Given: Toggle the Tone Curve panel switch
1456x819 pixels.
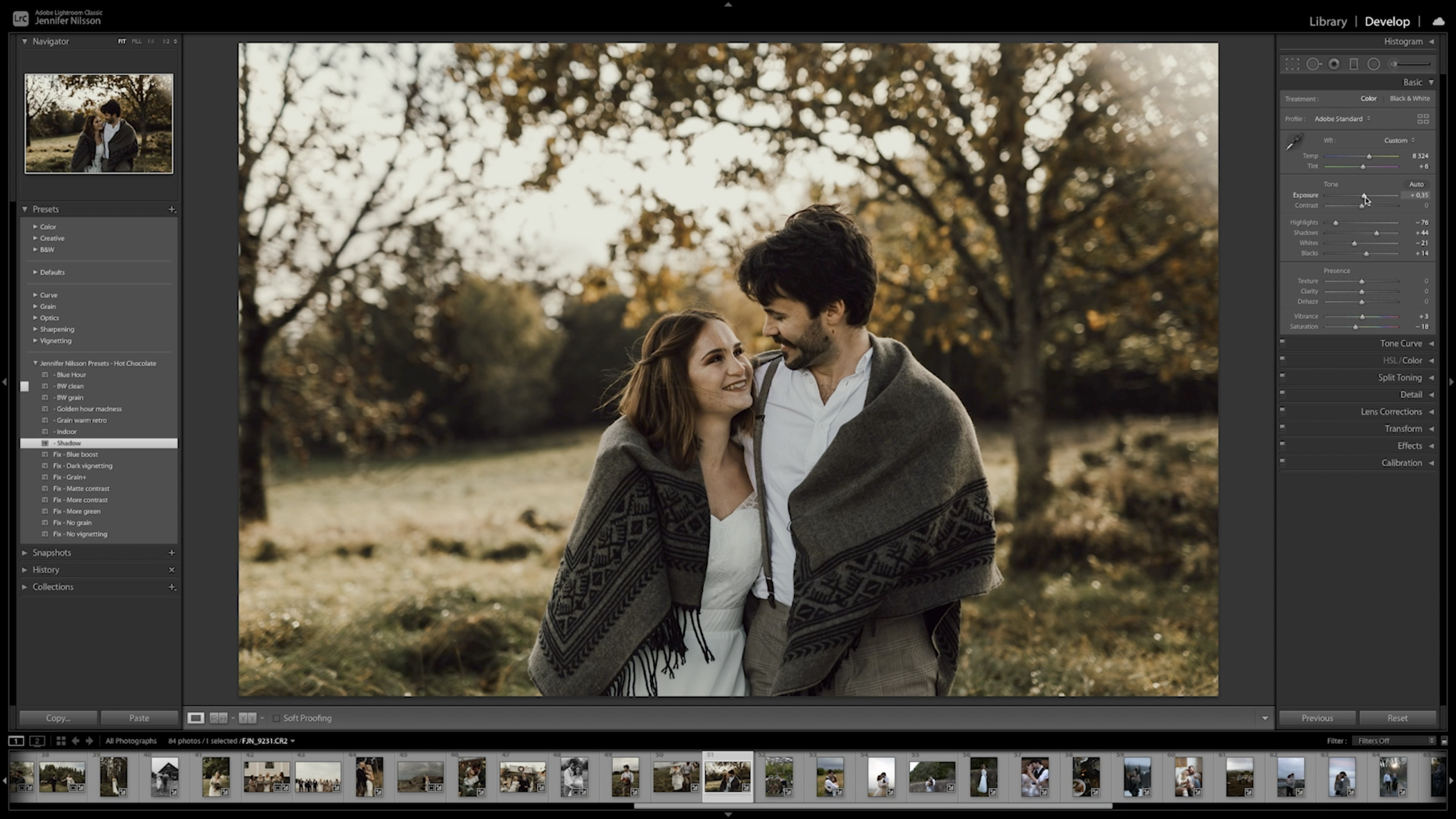Looking at the screenshot, I should [x=1282, y=343].
